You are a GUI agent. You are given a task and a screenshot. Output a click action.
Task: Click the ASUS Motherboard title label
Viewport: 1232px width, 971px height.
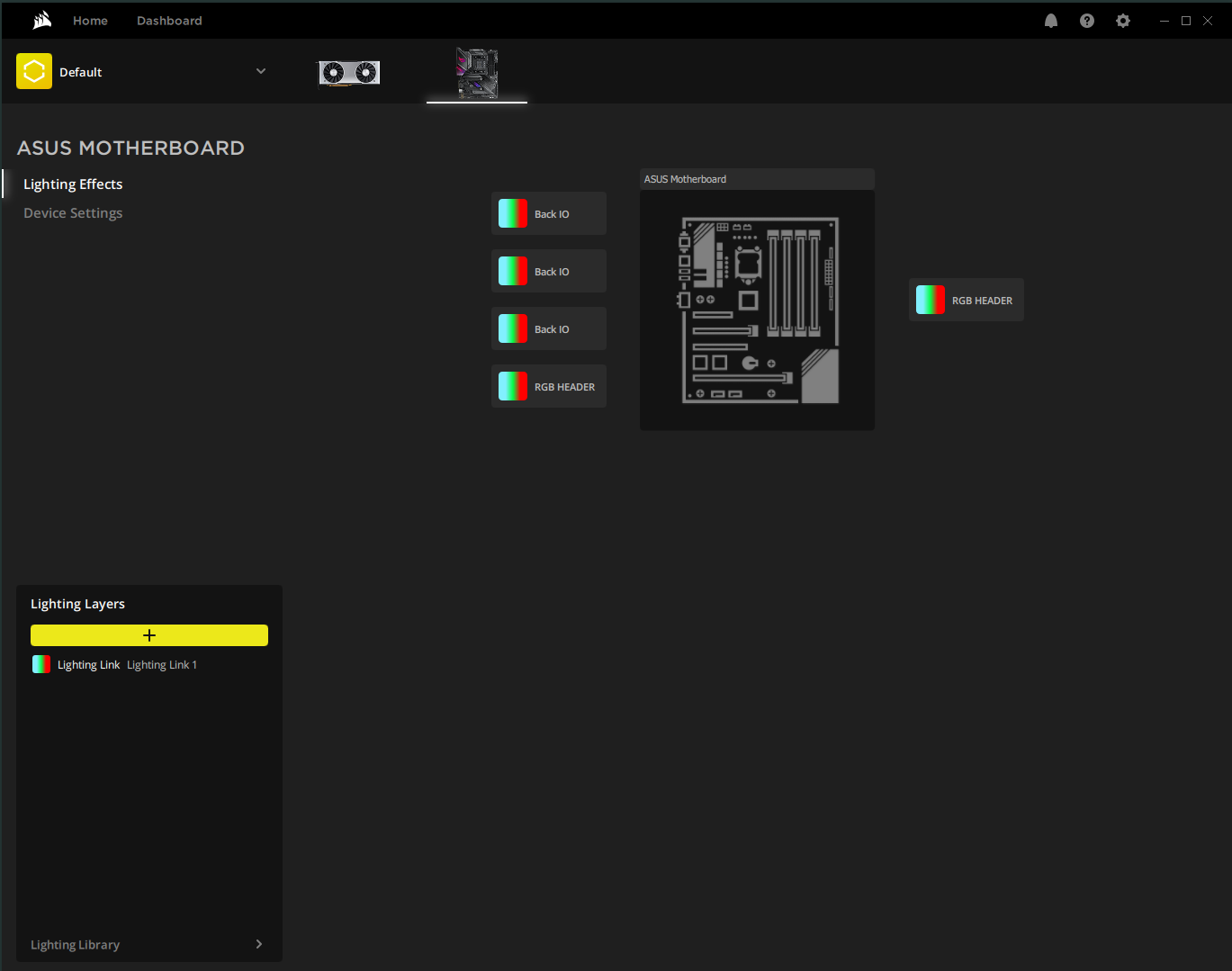coord(685,179)
